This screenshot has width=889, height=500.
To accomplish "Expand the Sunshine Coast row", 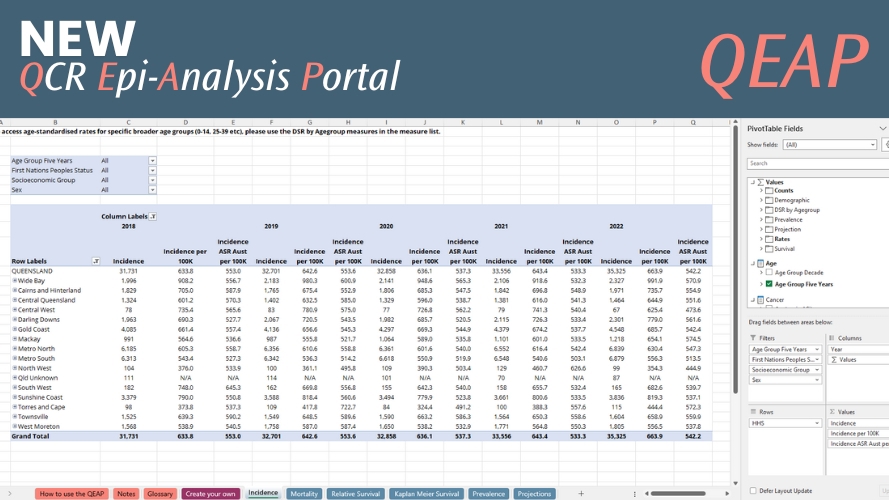I will (x=15, y=397).
